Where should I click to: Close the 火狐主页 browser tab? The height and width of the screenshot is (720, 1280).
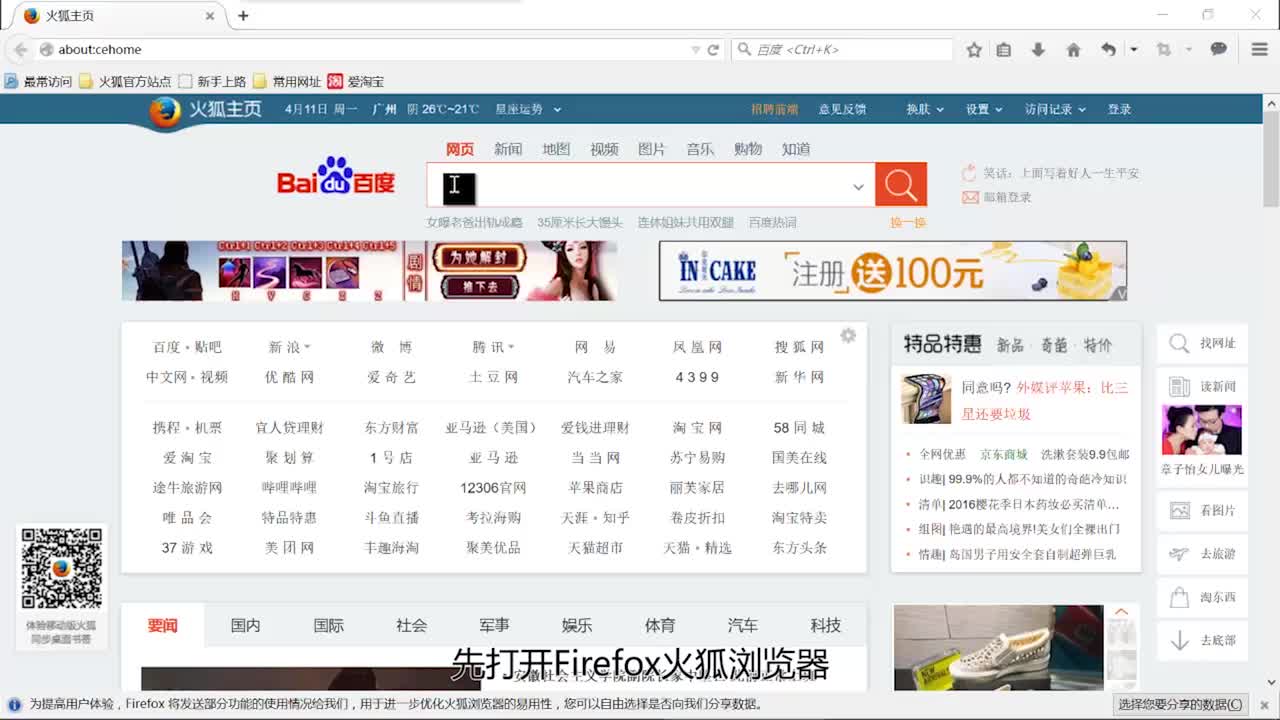(x=210, y=16)
